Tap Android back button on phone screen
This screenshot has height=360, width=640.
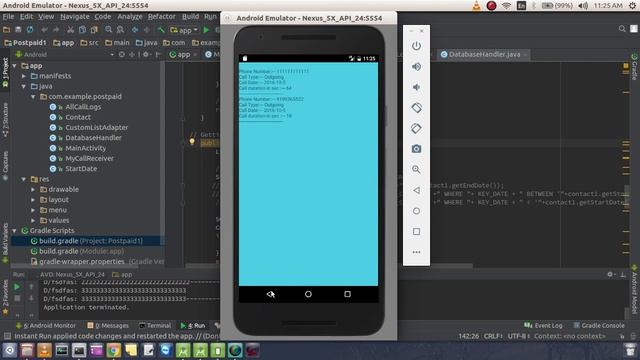click(270, 294)
